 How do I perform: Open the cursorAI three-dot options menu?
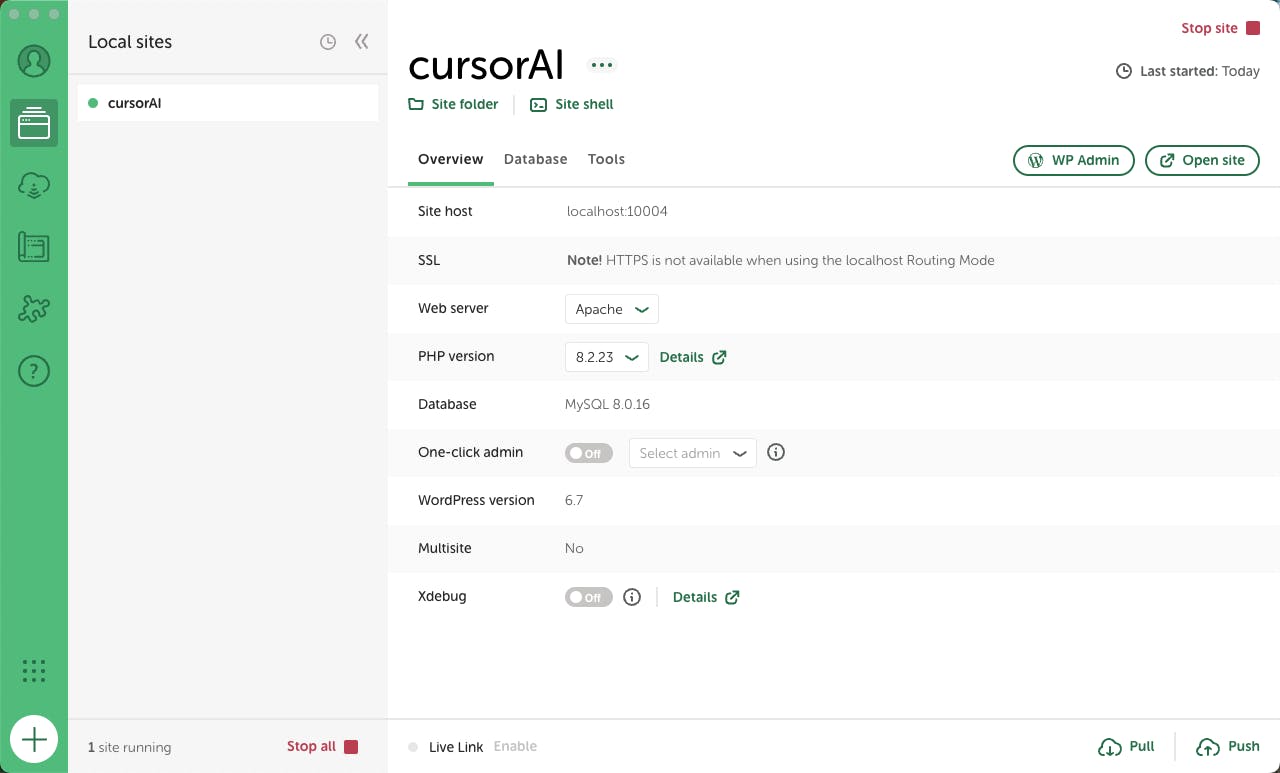point(601,65)
